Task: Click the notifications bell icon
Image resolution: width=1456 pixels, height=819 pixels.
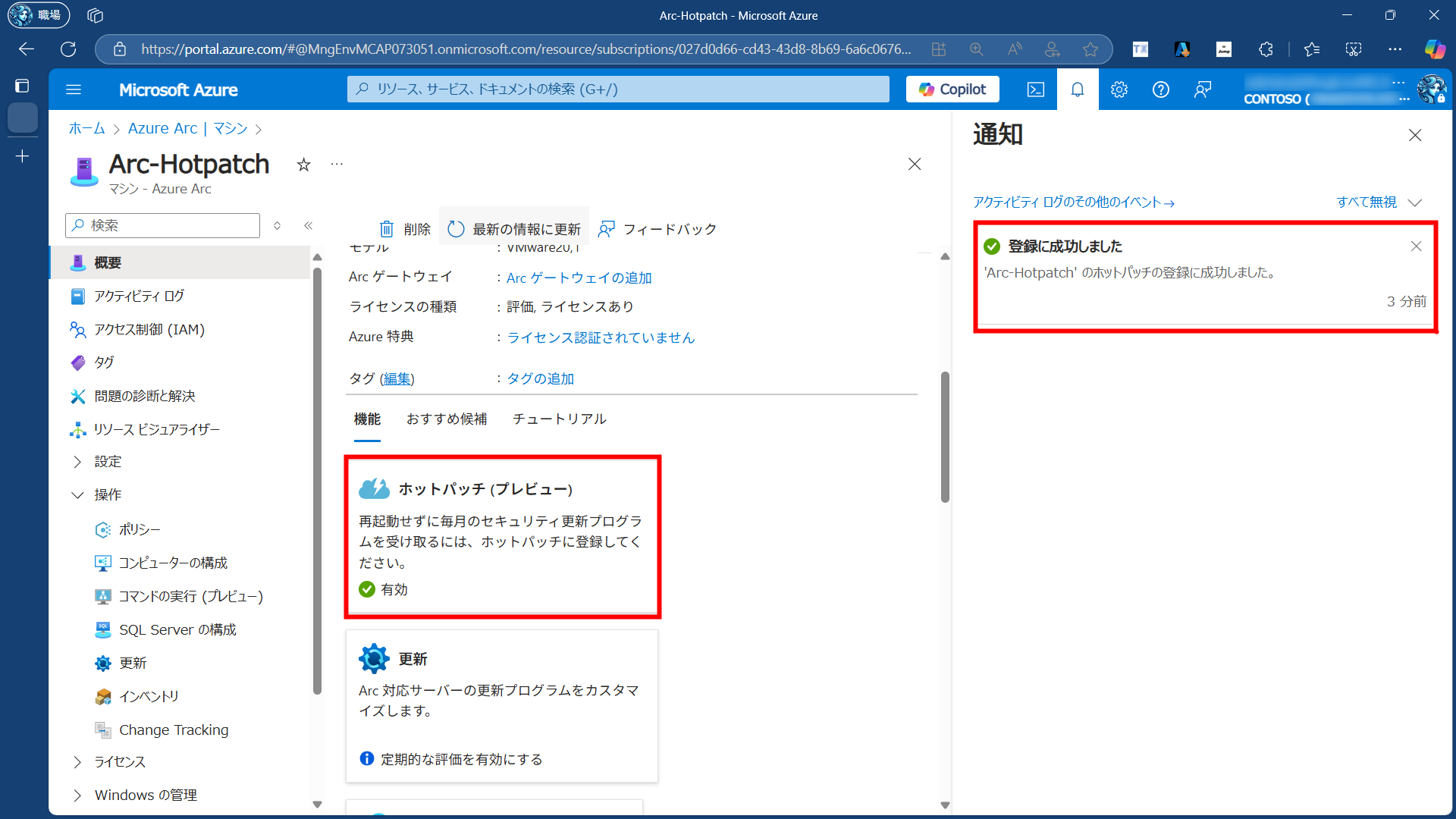Action: click(1077, 89)
